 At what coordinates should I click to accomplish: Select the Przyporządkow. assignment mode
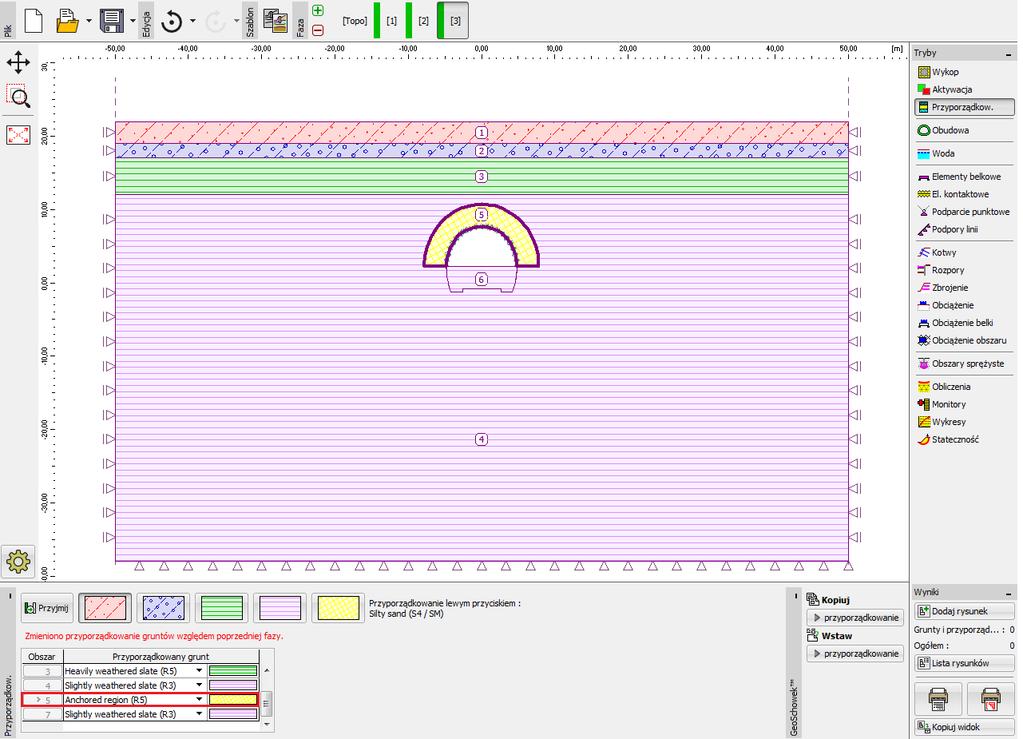pos(965,106)
